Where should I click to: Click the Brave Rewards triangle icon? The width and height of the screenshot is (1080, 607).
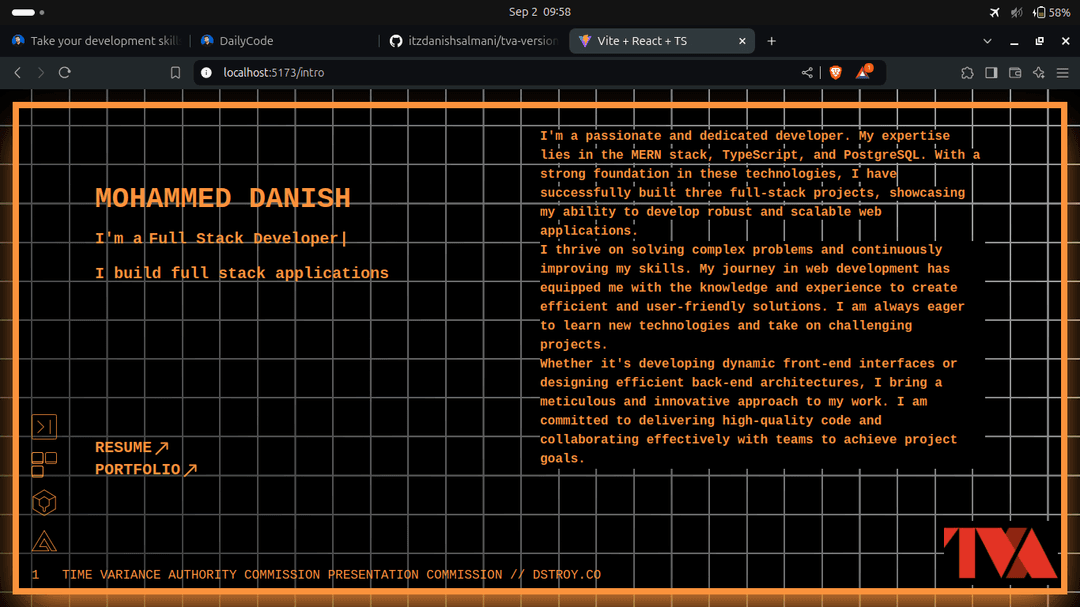tap(863, 72)
